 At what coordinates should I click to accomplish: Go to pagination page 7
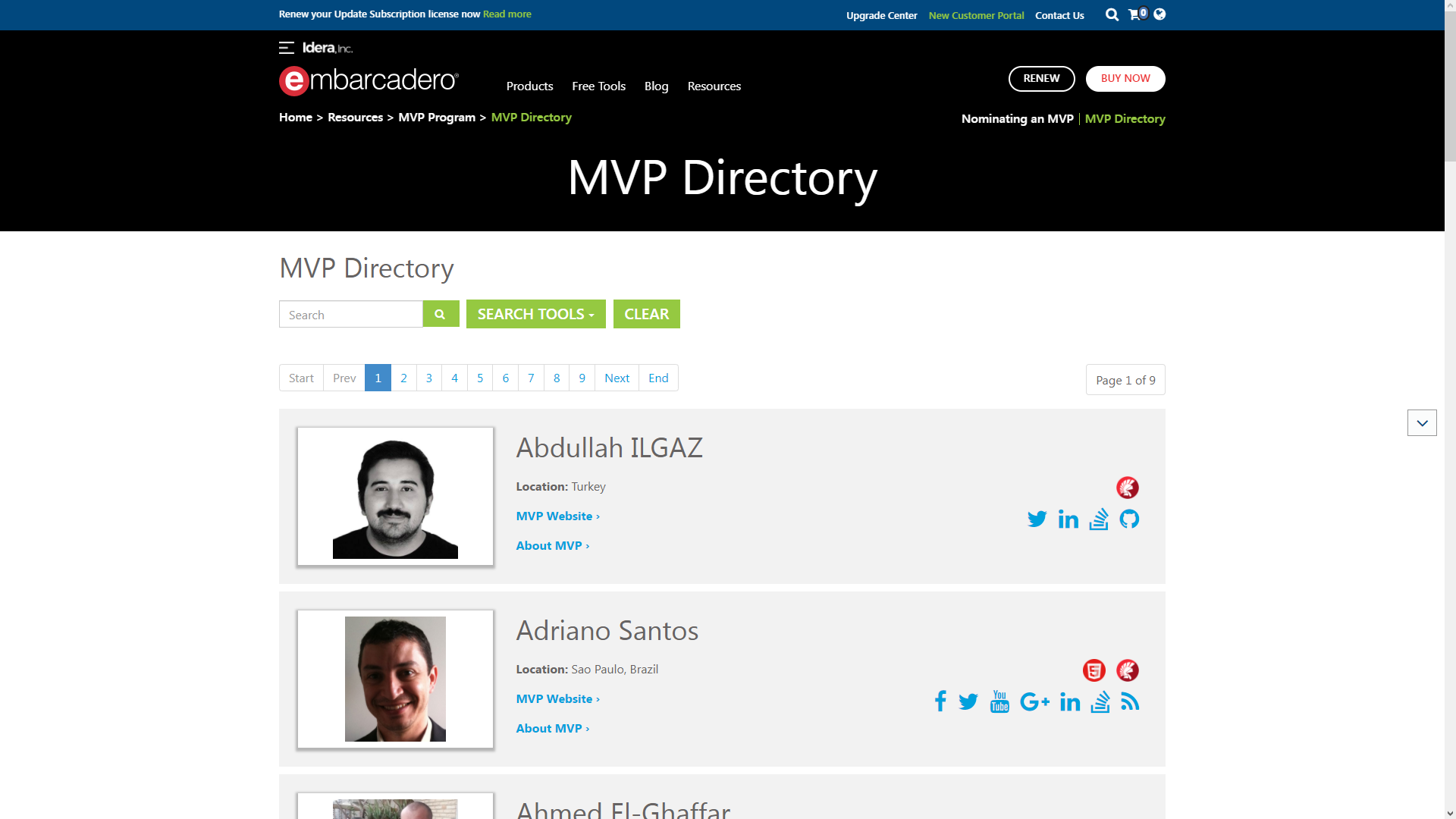point(531,378)
